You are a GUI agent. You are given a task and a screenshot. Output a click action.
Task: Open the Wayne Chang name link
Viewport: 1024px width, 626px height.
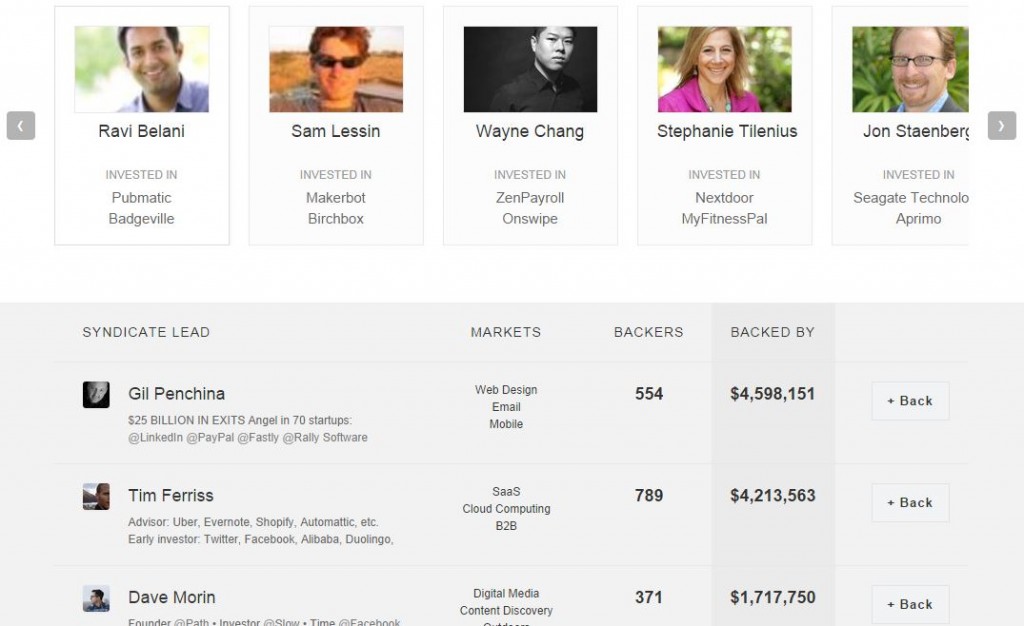click(x=530, y=131)
